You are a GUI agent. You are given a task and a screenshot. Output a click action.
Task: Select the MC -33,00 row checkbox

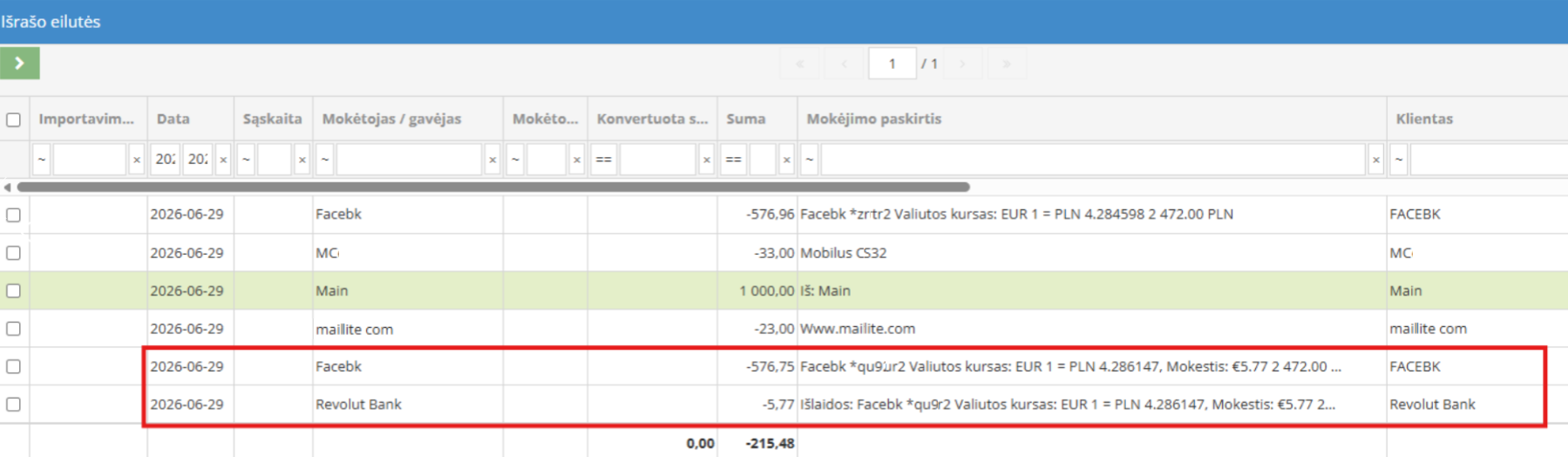[13, 253]
